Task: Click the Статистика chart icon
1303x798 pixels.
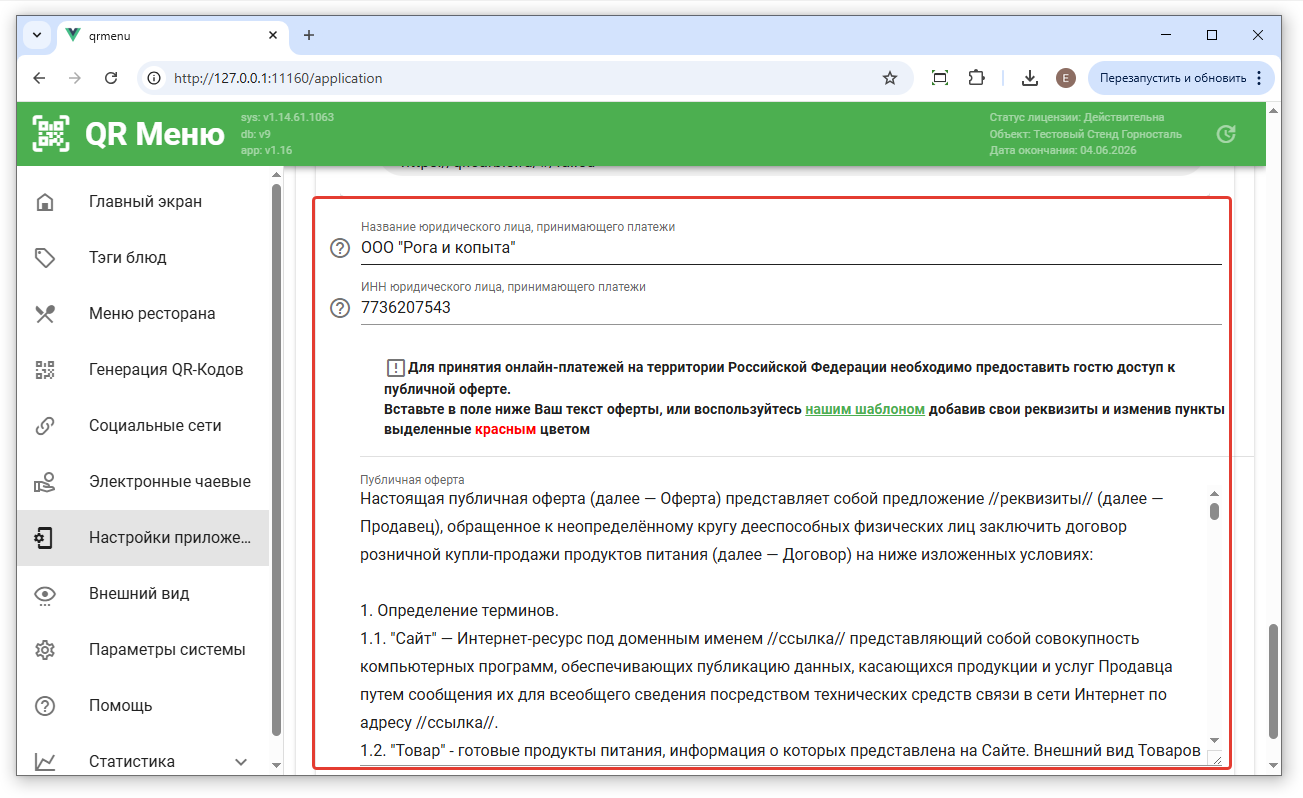Action: tap(45, 762)
